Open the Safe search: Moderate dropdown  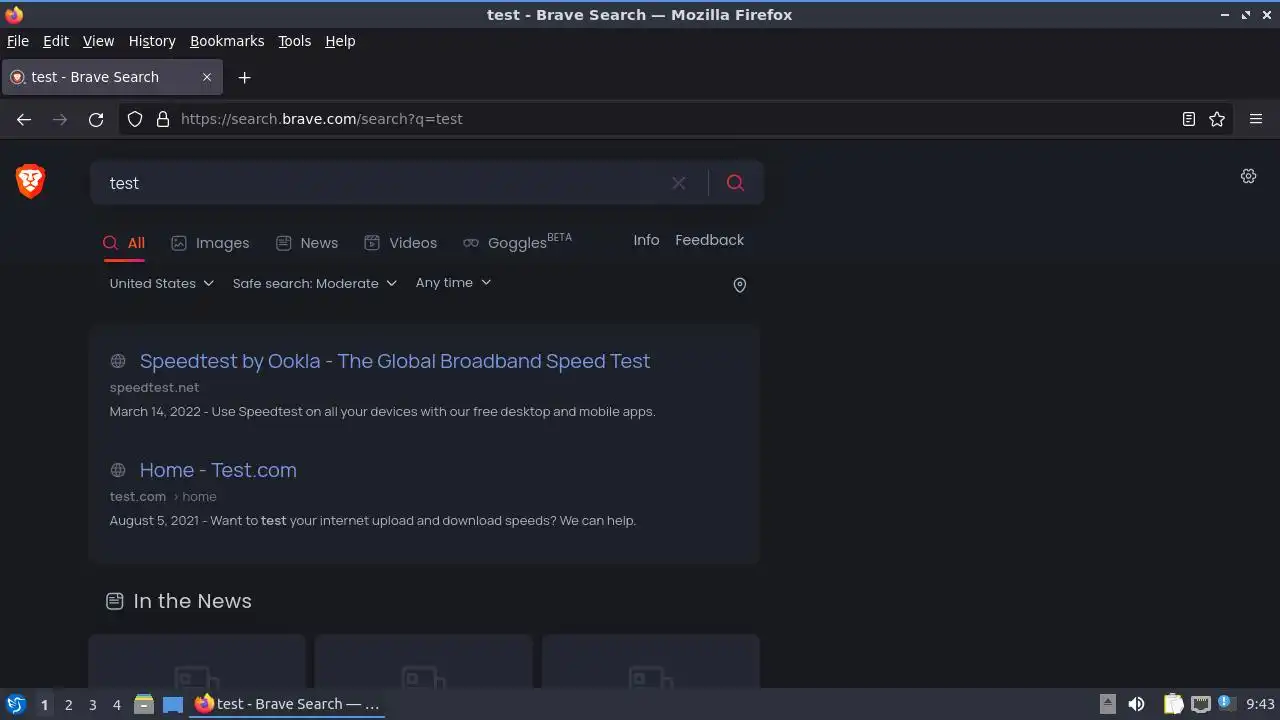[315, 283]
